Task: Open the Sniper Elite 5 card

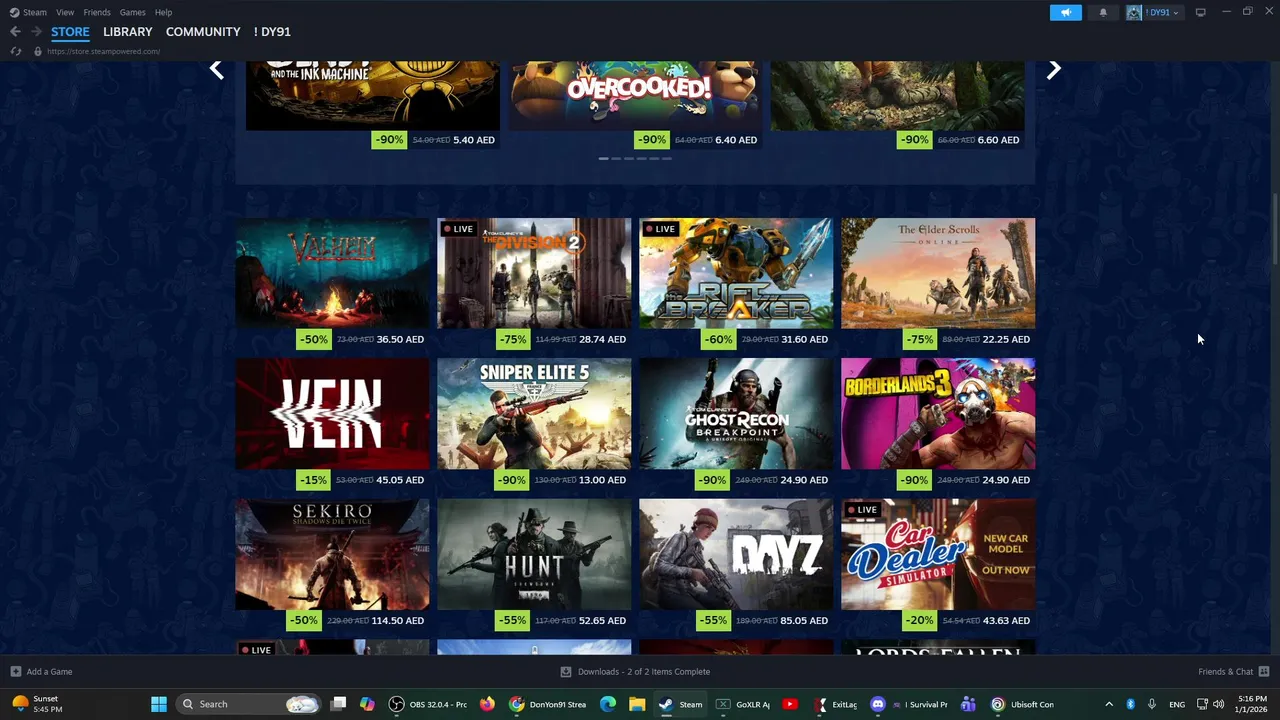Action: coord(534,414)
